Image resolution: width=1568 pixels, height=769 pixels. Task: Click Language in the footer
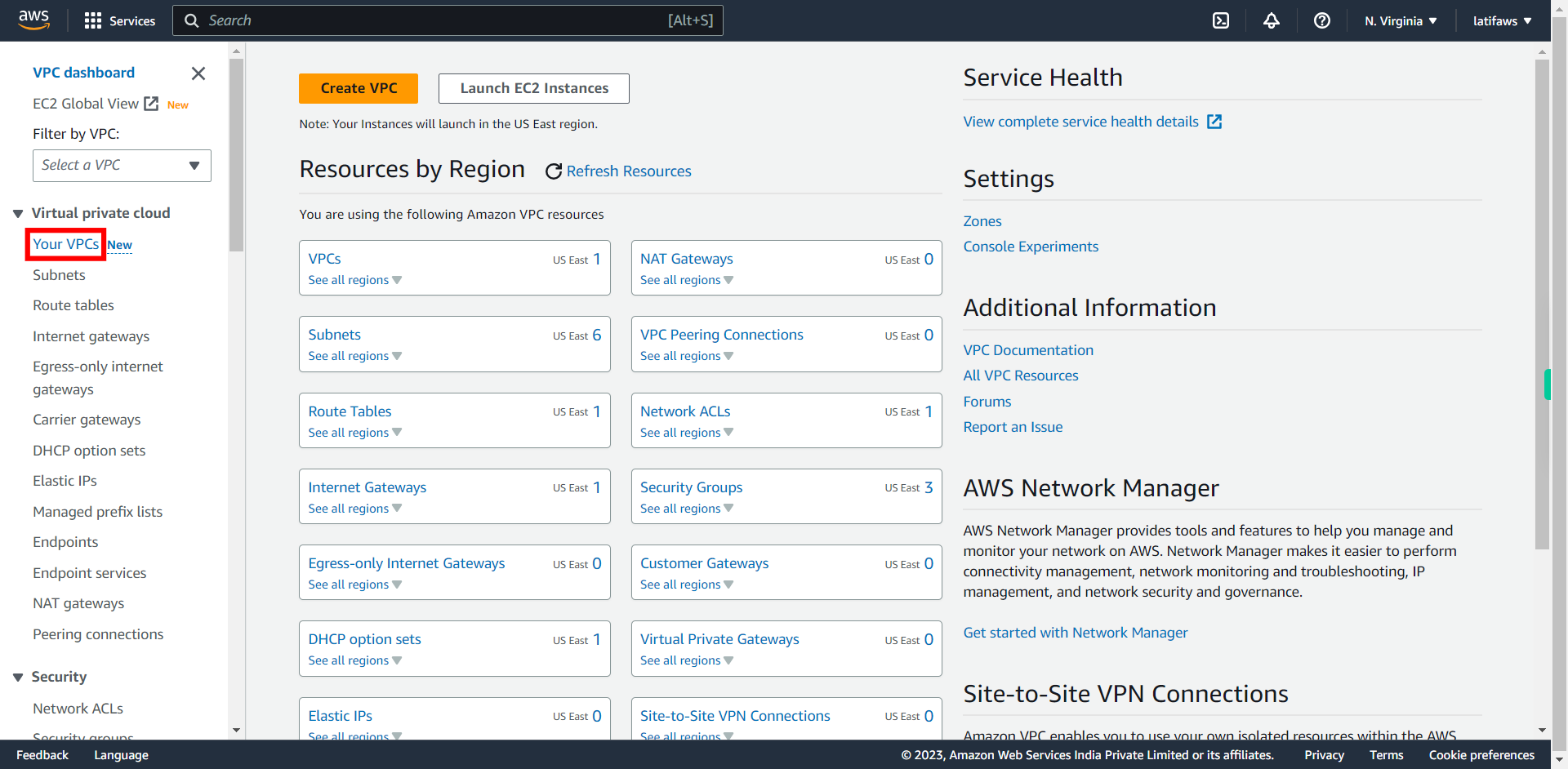[121, 755]
